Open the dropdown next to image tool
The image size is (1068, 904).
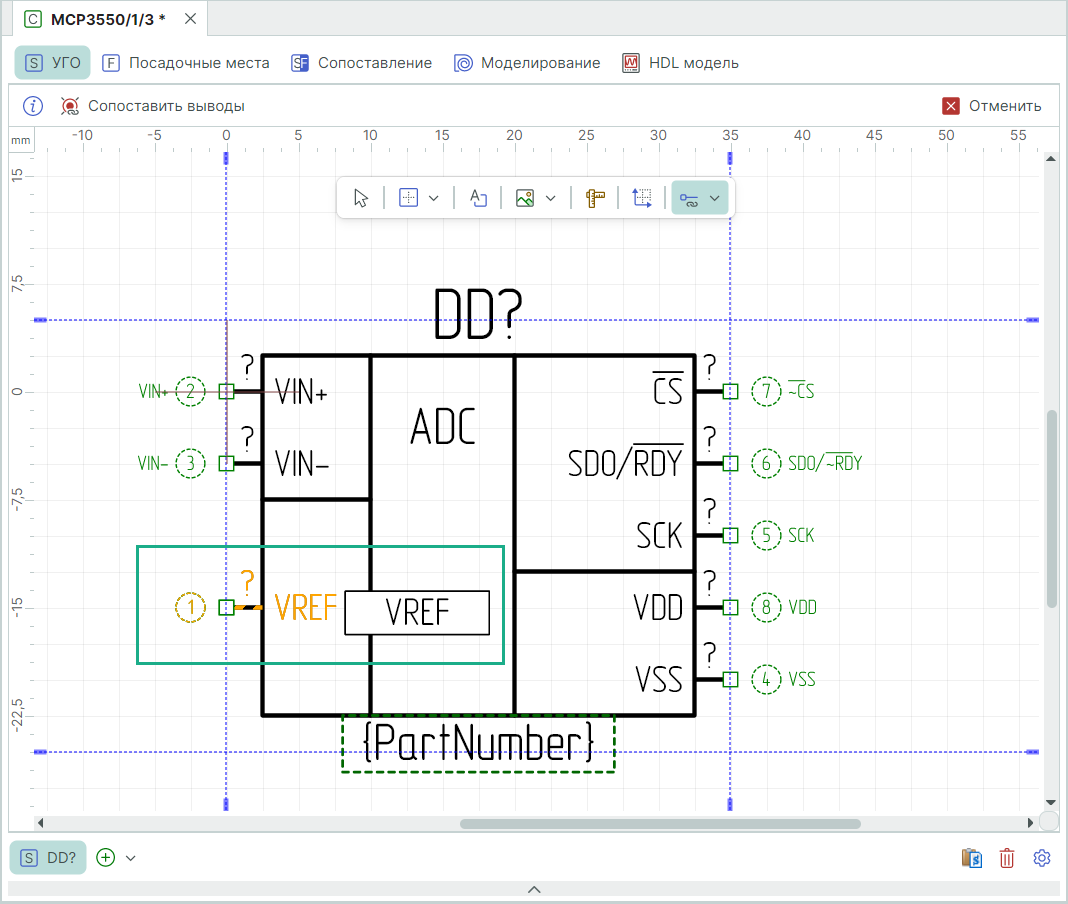pos(550,198)
